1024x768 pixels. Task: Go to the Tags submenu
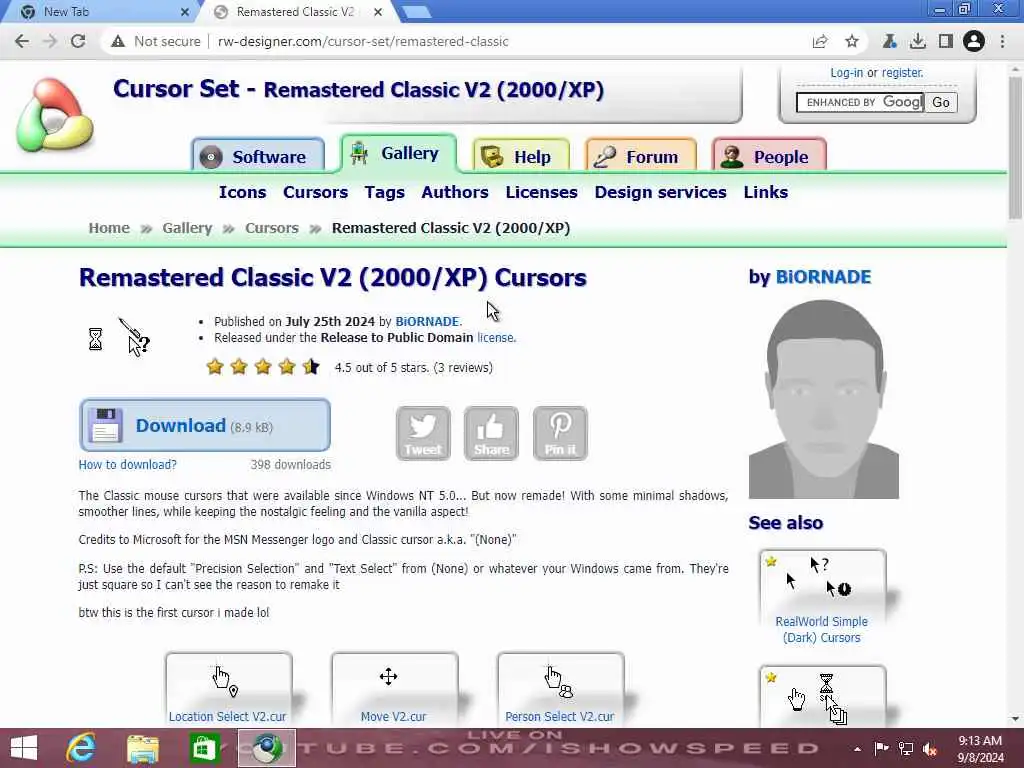[x=385, y=192]
